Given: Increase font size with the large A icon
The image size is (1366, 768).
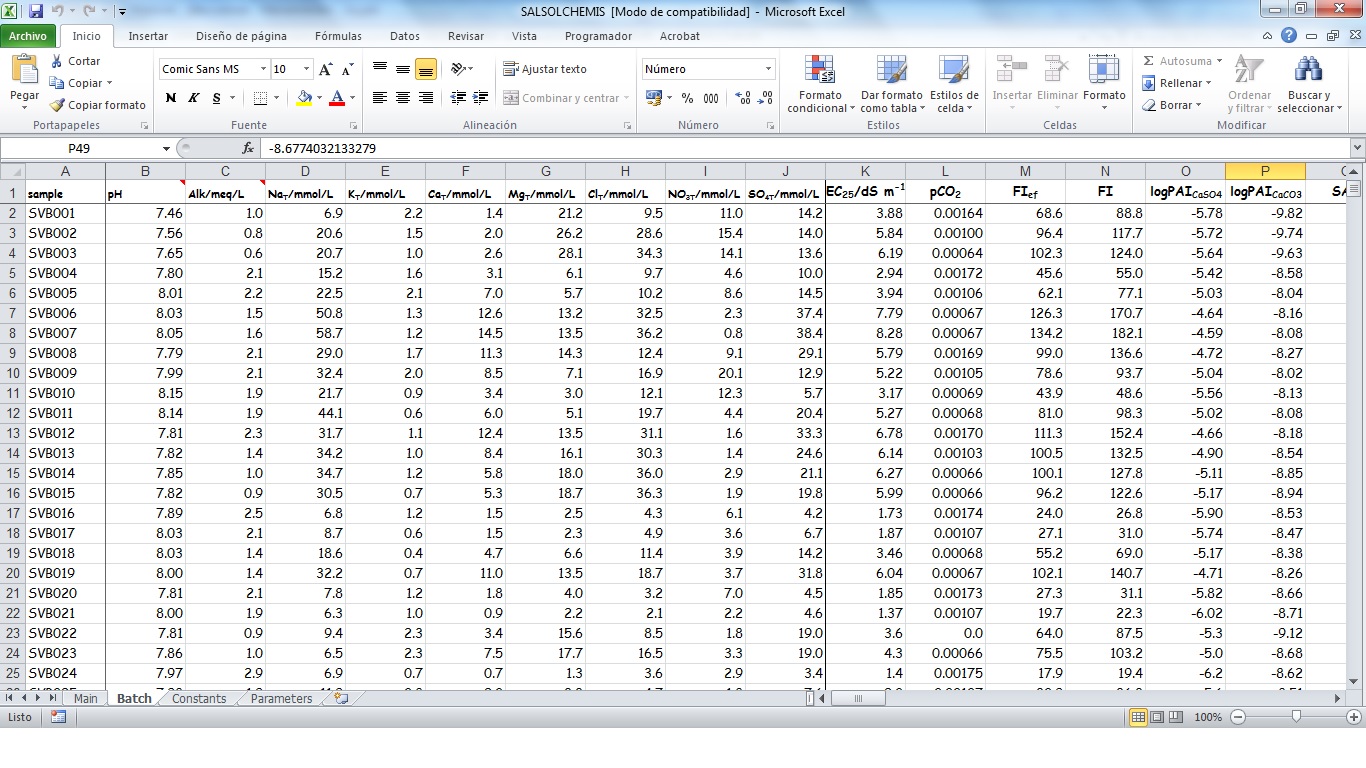Looking at the screenshot, I should 325,69.
